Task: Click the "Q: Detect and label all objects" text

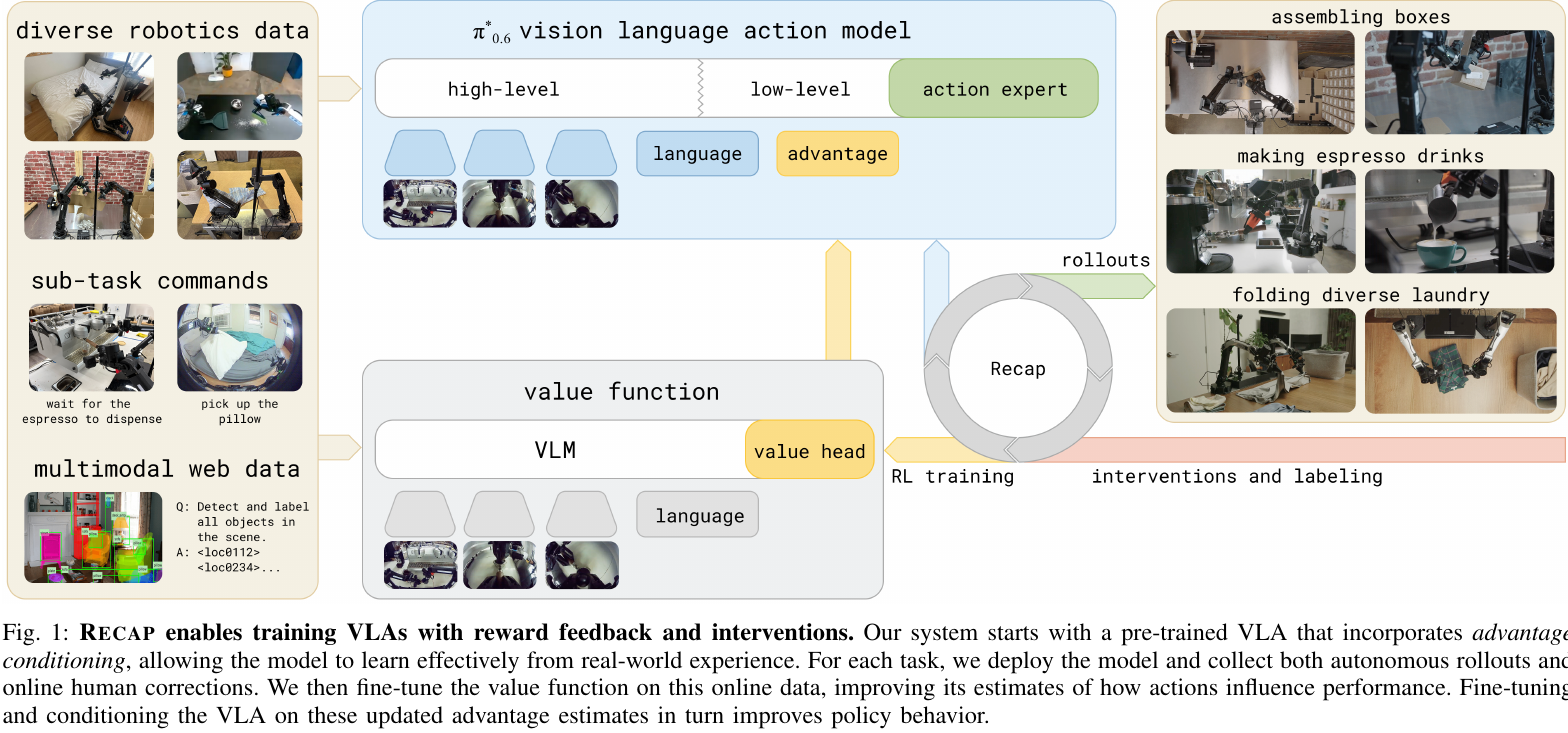Action: click(x=243, y=521)
